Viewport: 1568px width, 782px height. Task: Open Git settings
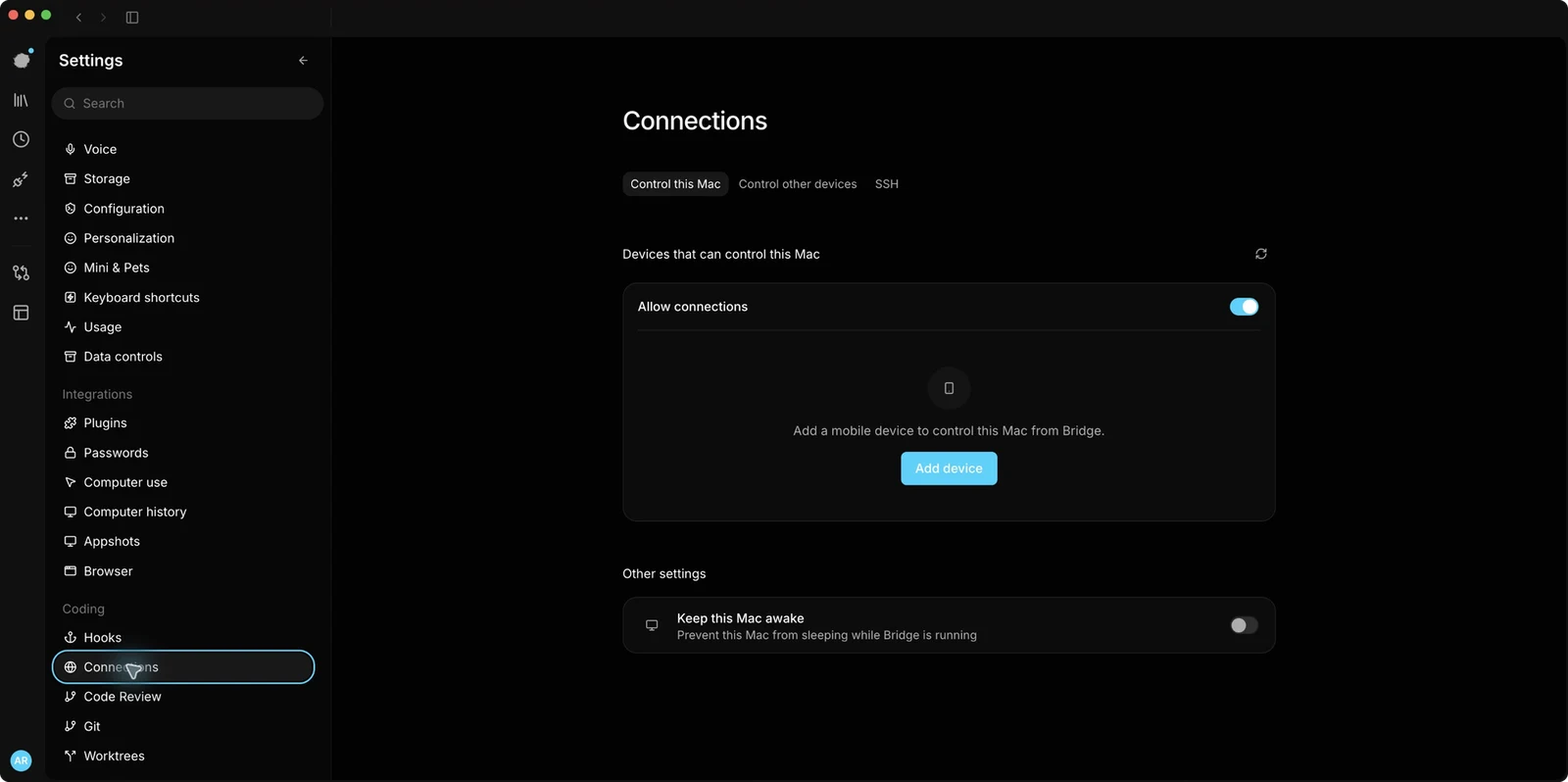[183, 726]
